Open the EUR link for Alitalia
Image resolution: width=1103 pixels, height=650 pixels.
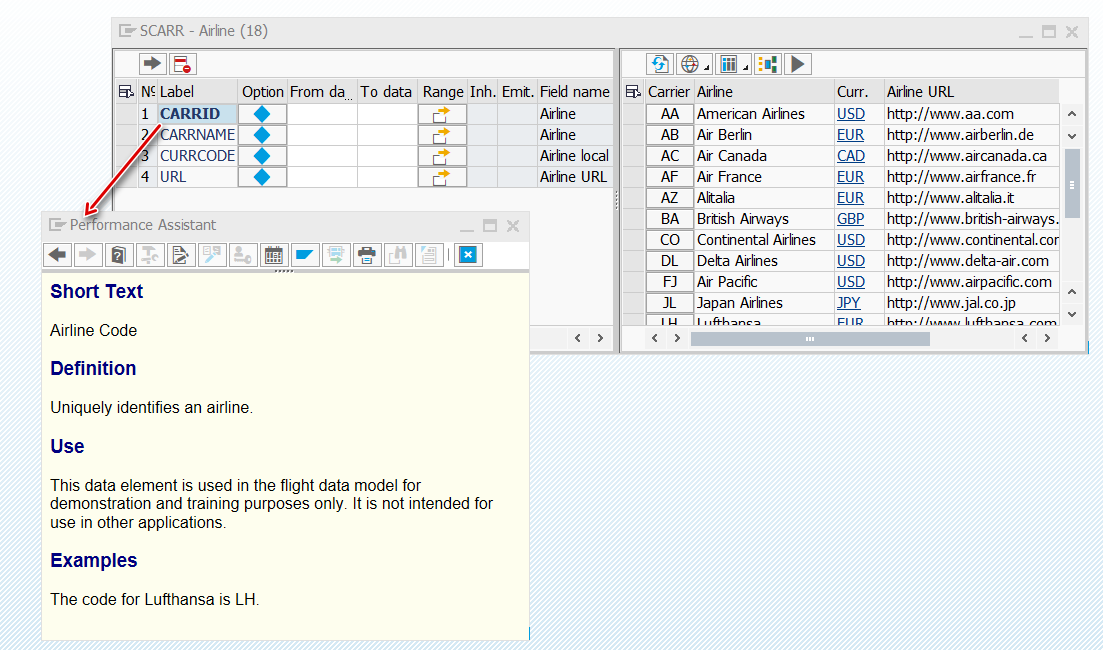[x=850, y=198]
